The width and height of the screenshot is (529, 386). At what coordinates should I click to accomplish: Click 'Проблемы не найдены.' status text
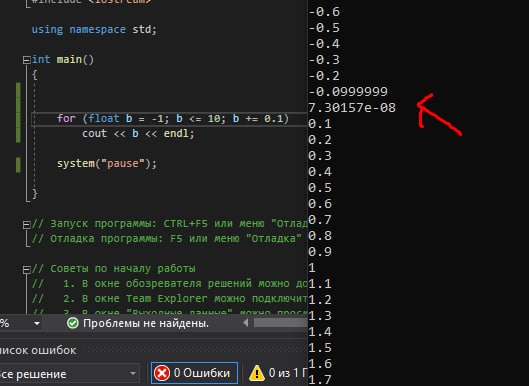tap(146, 323)
